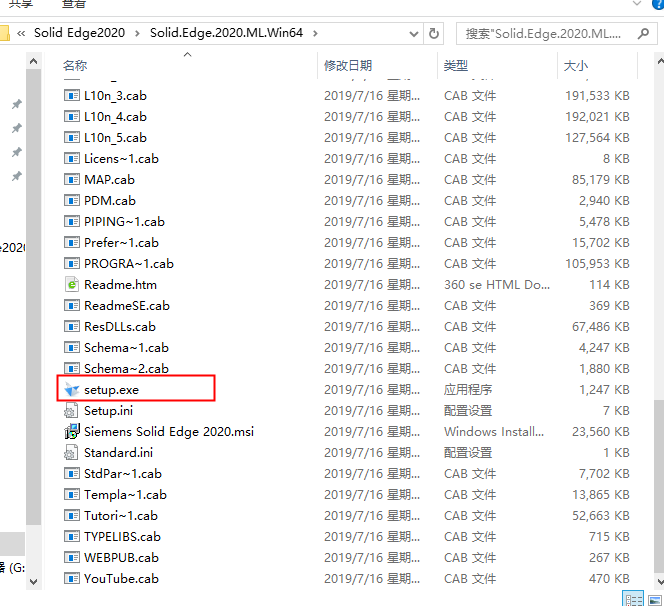
Task: Click Solid.Edge.2020.ML.Win64 breadcrumb segment
Action: (227, 33)
